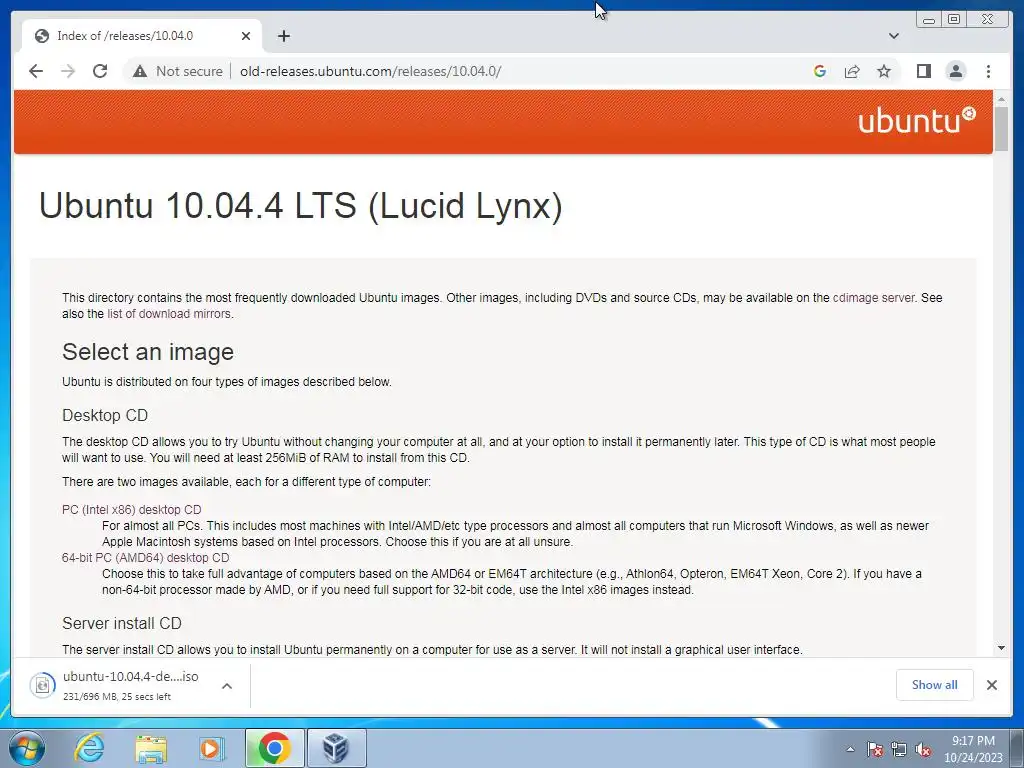Expand the tab search dropdown arrow
Image resolution: width=1024 pixels, height=768 pixels.
click(893, 36)
